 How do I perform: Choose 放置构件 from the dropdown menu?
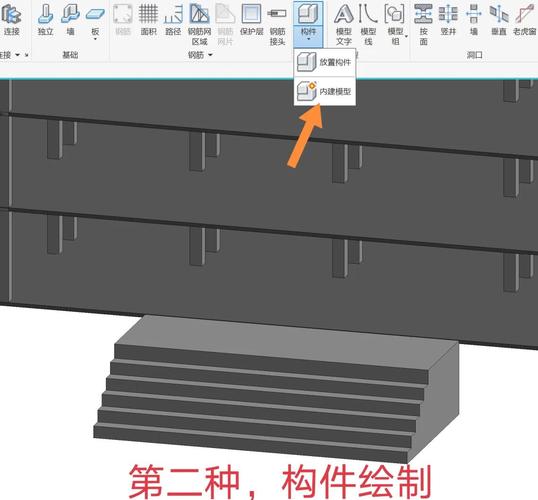pyautogui.click(x=325, y=62)
